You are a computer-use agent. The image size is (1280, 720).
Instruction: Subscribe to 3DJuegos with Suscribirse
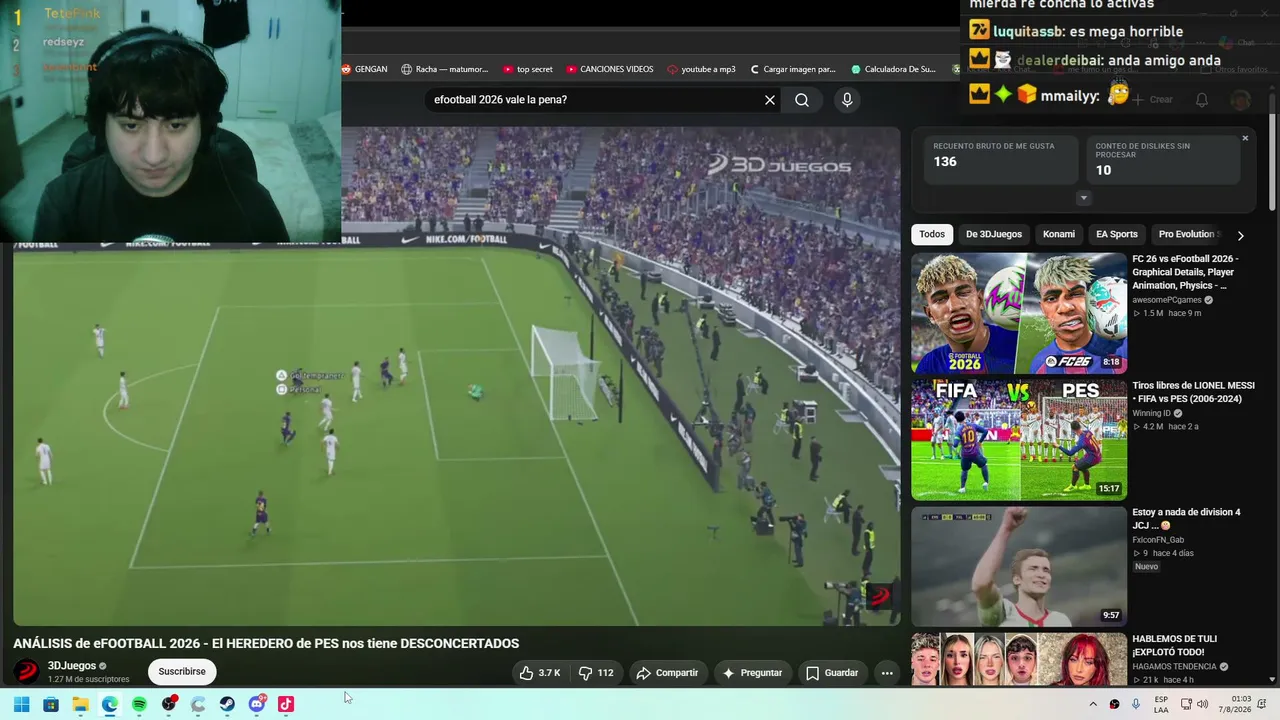pos(182,672)
